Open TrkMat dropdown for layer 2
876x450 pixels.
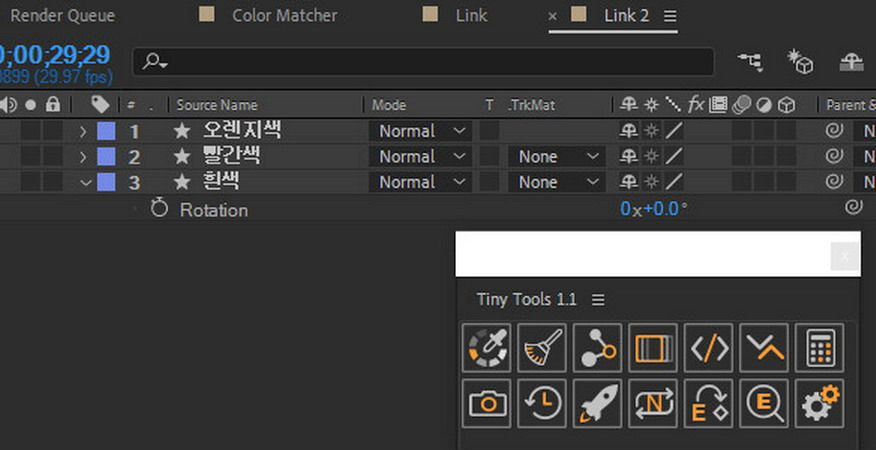pos(556,157)
